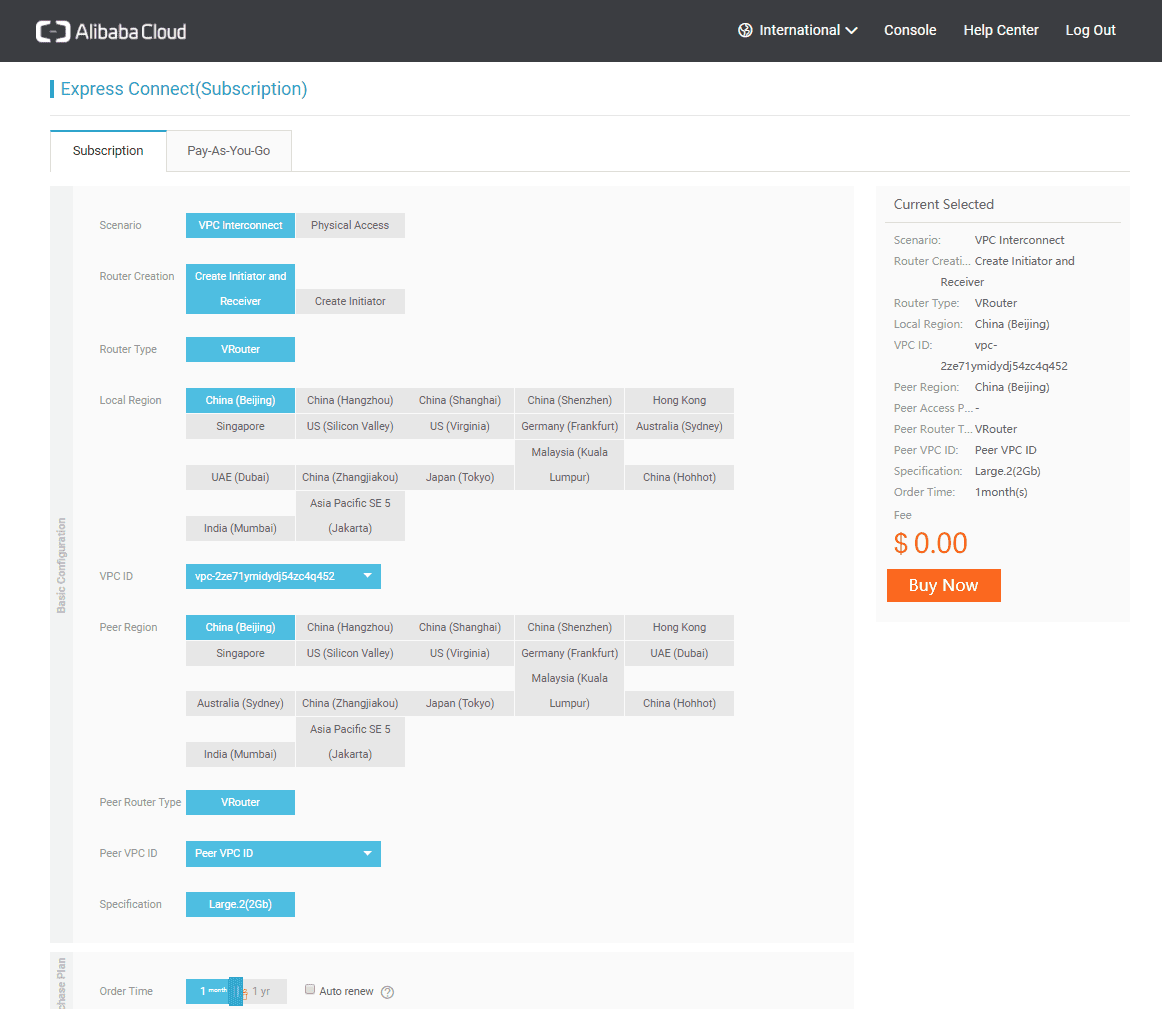
Task: Set Peer Region to China (Zhangjiakou)
Action: (350, 704)
